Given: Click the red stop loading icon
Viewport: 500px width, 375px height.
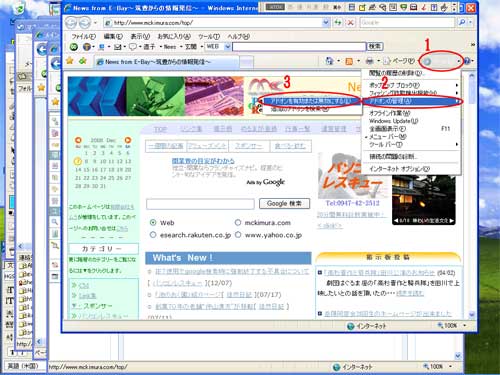Looking at the screenshot, I should coord(350,22).
